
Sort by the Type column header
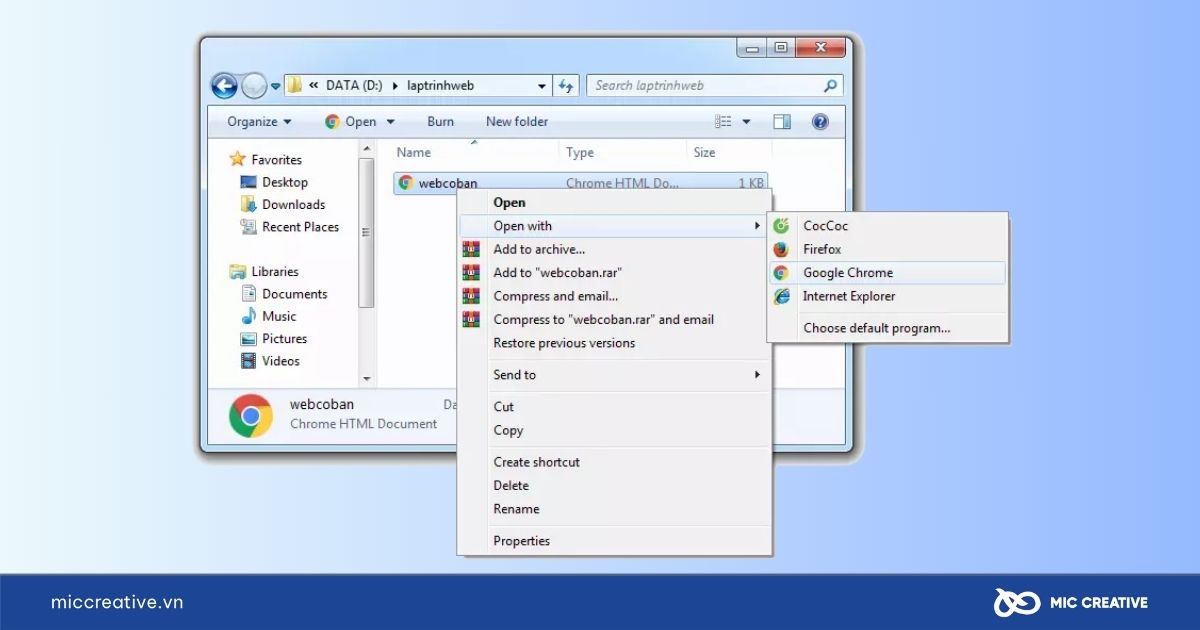[580, 153]
